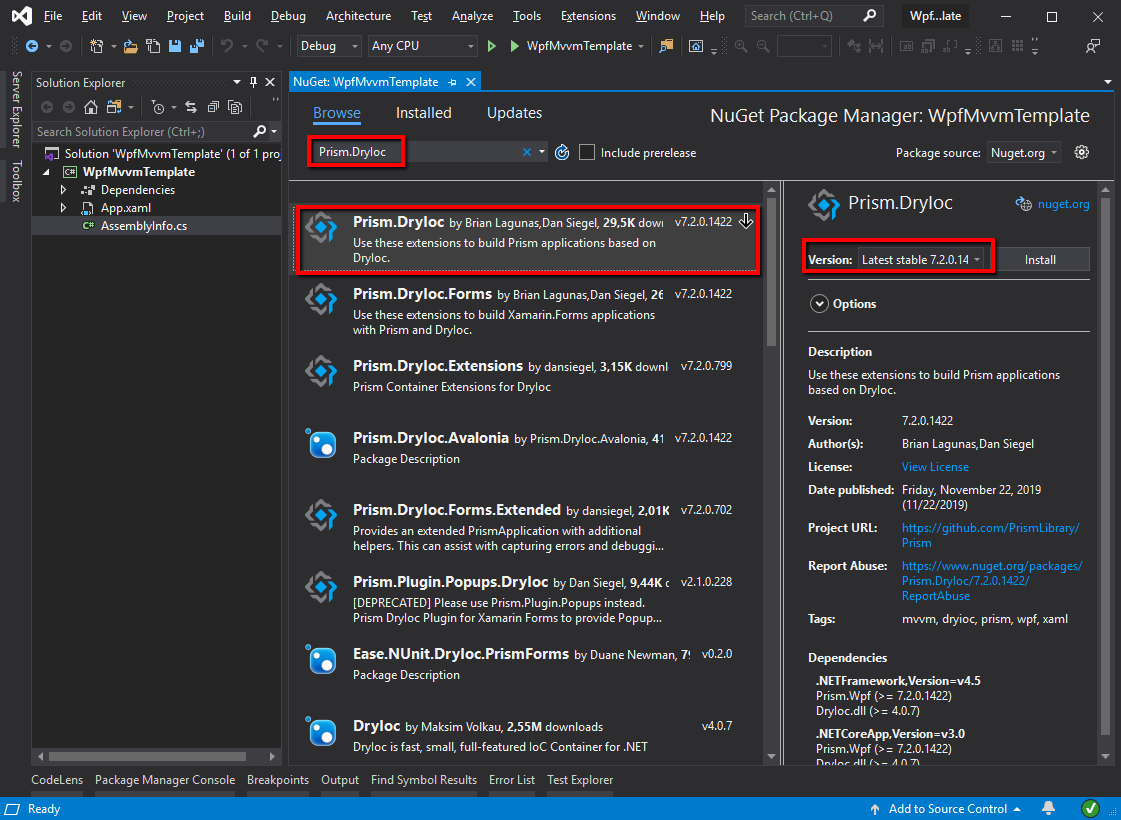Open the Debug configuration dropdown

point(328,46)
